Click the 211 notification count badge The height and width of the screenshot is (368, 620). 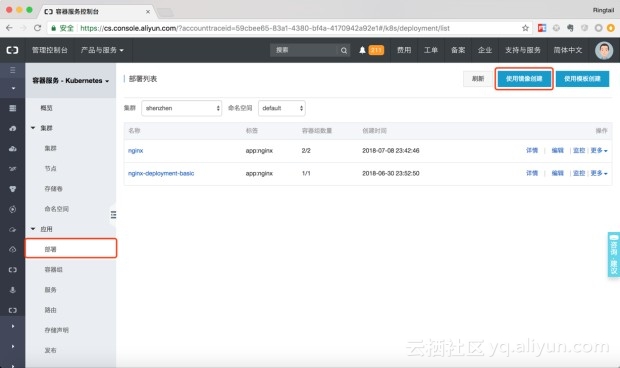[x=376, y=50]
